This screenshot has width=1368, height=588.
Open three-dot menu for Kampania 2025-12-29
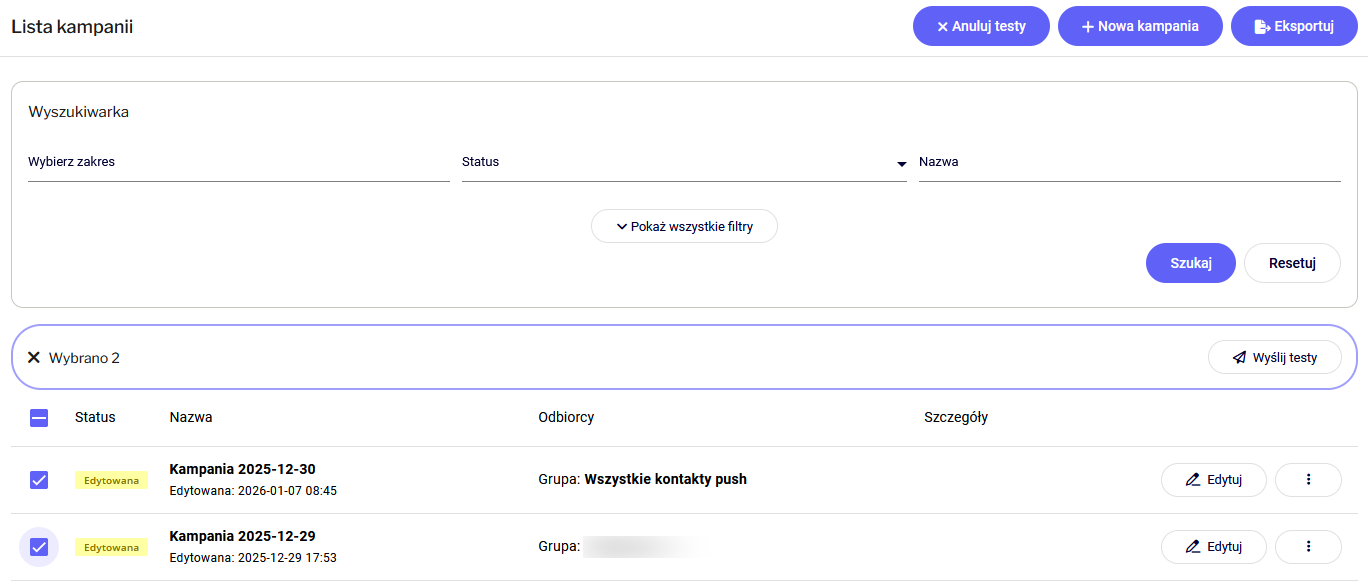[x=1308, y=547]
